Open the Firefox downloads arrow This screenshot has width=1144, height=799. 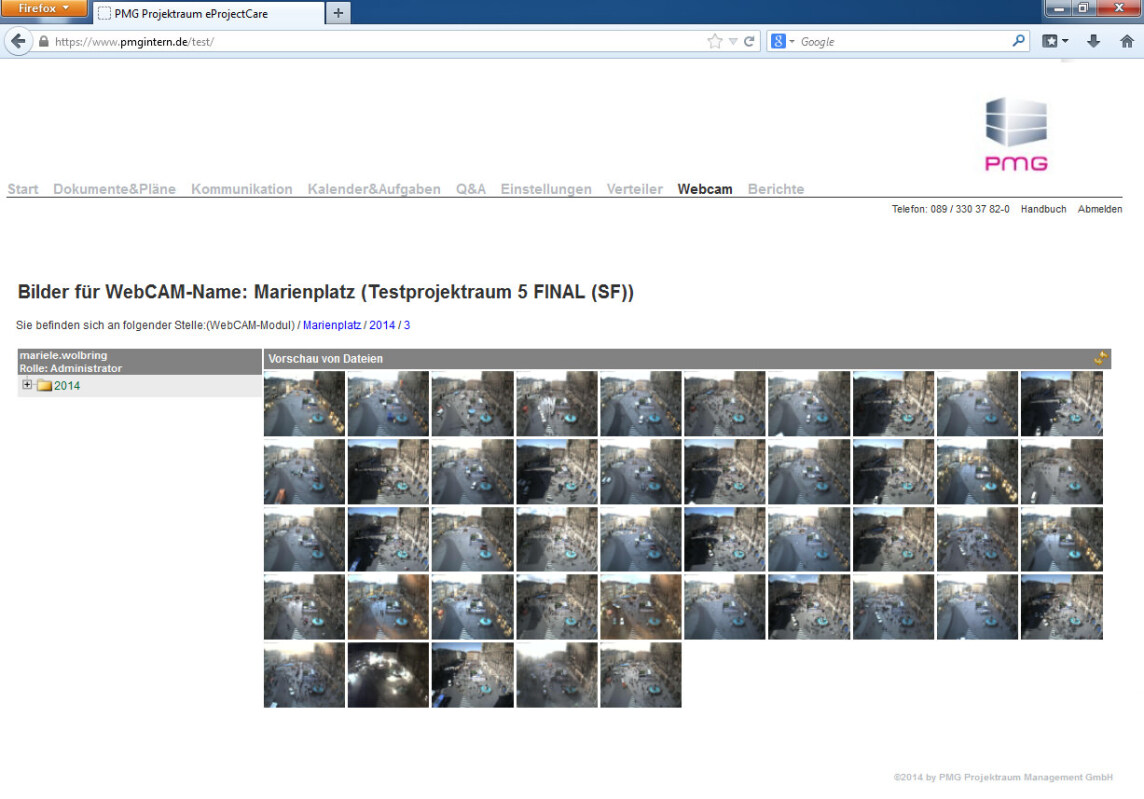pyautogui.click(x=1093, y=42)
